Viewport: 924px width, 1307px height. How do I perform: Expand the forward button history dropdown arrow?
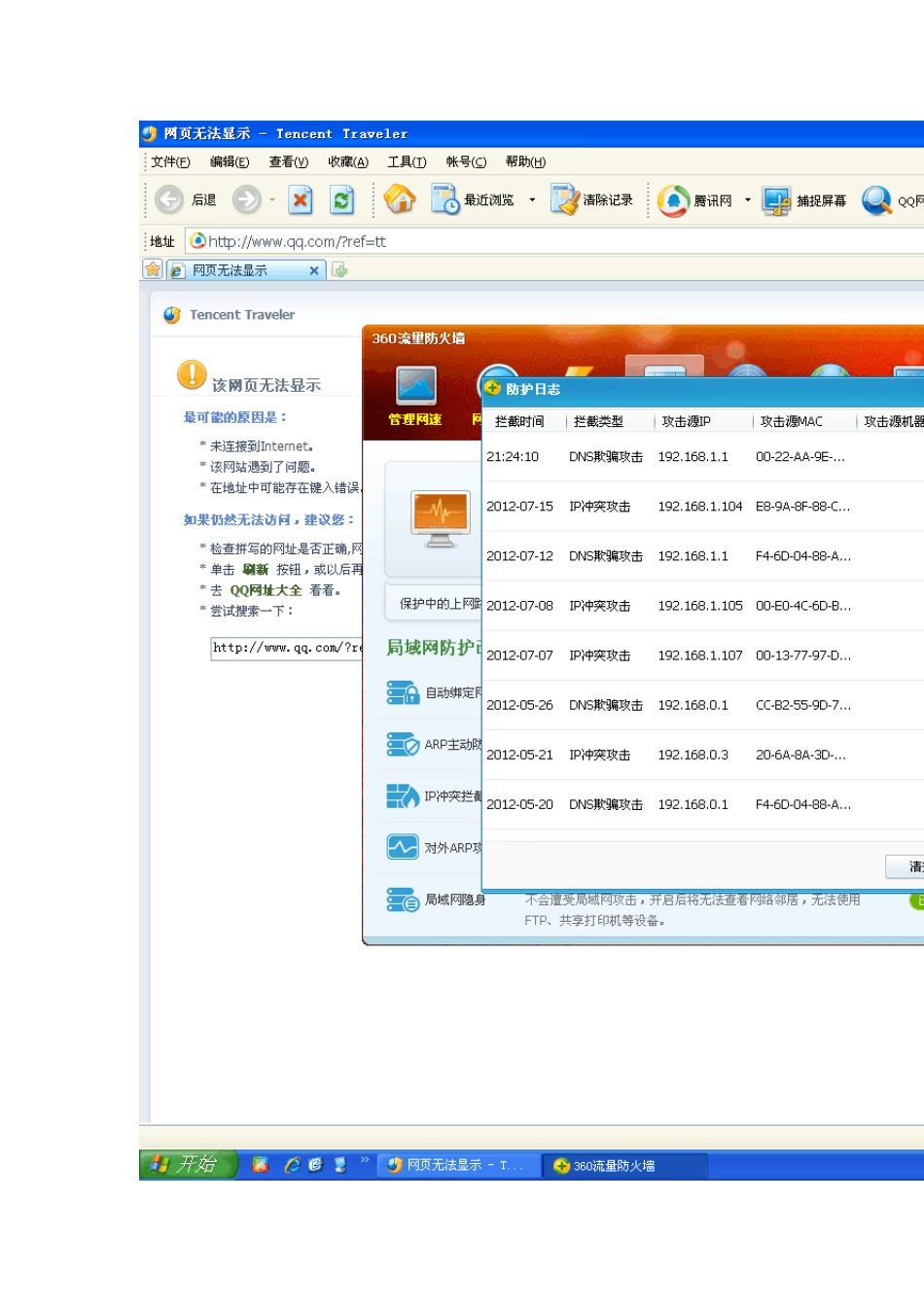tap(272, 200)
